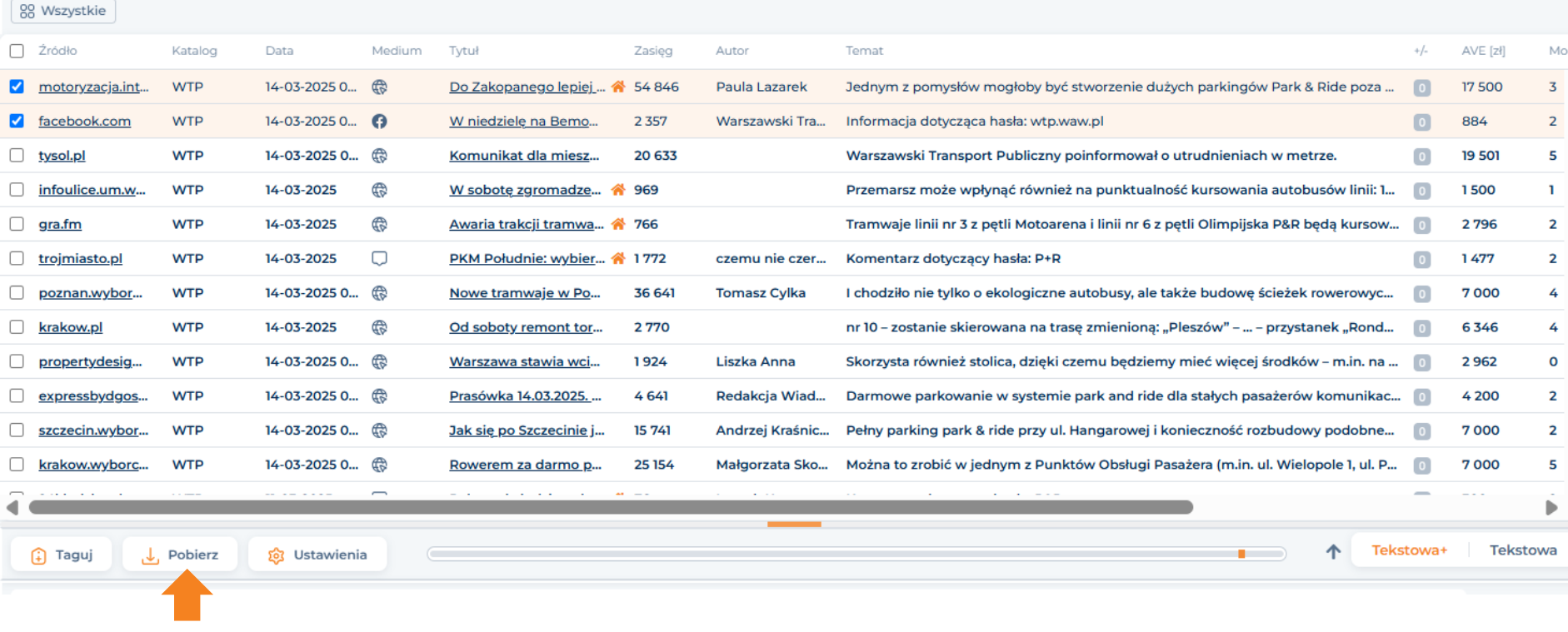Check the infoulice.um.w row checkbox
Viewport: 1568px width, 632px height.
[x=17, y=190]
